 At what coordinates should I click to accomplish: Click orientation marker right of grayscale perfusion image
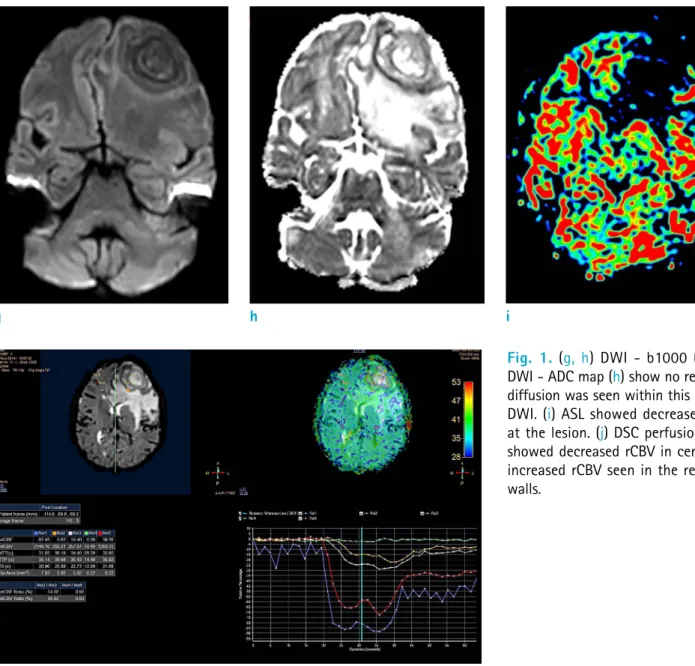pos(218,473)
